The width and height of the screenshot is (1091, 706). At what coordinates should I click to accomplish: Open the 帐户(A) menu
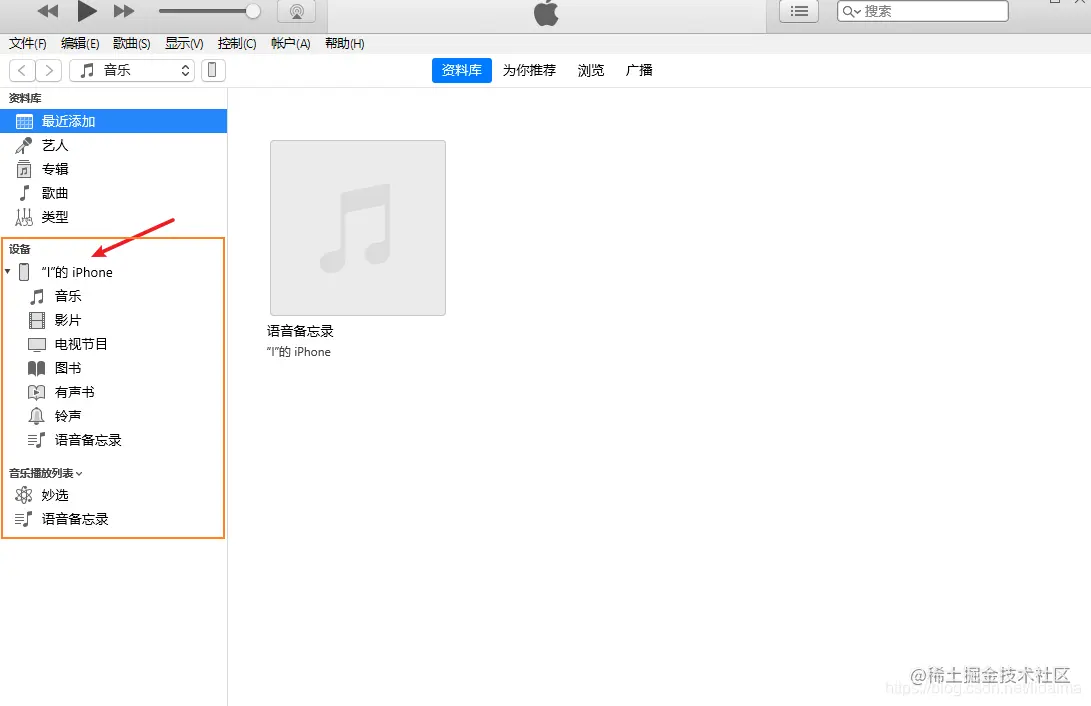pos(290,44)
